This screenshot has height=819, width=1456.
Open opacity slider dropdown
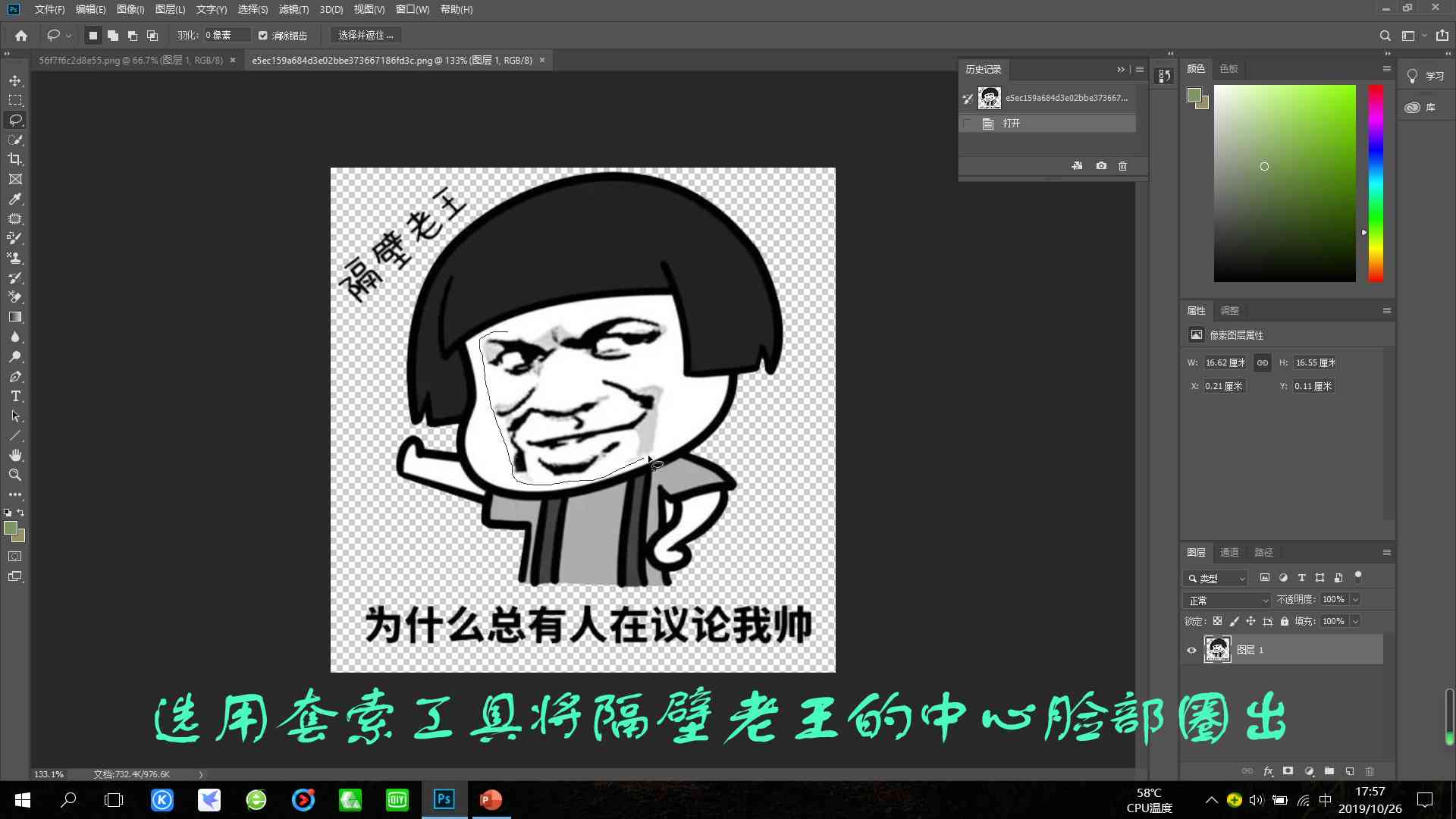pyautogui.click(x=1355, y=599)
